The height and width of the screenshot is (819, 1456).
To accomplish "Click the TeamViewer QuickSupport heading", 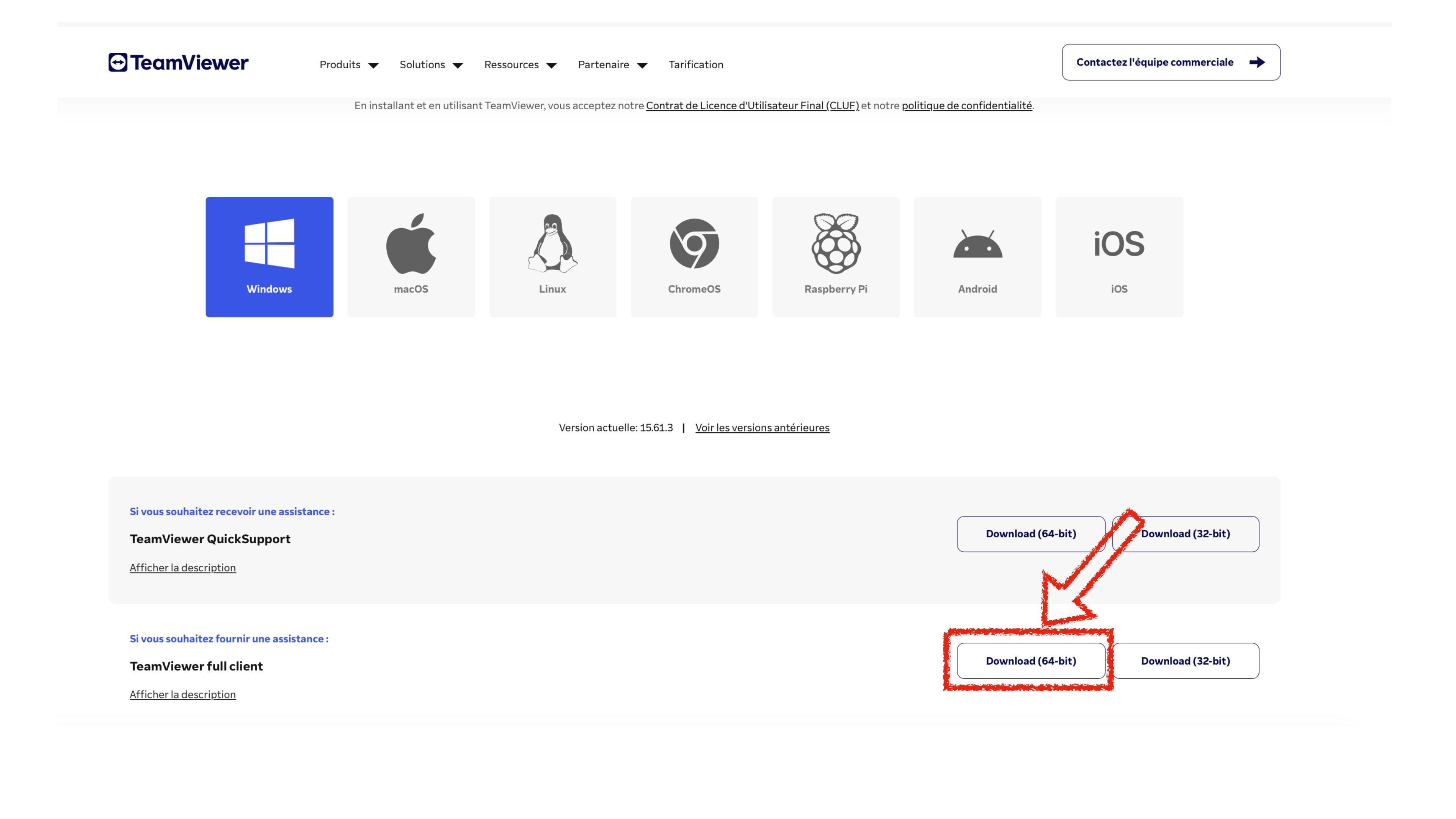I will coord(210,539).
